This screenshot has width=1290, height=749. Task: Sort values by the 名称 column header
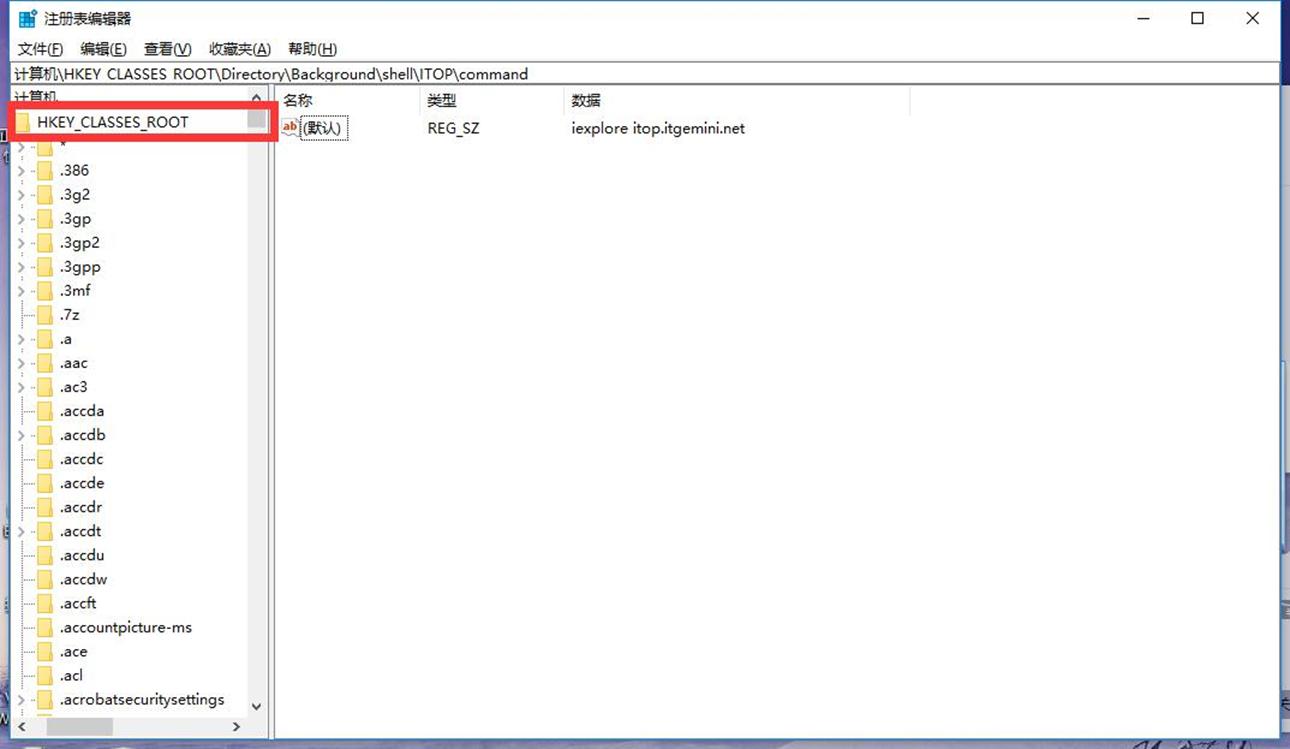point(298,101)
